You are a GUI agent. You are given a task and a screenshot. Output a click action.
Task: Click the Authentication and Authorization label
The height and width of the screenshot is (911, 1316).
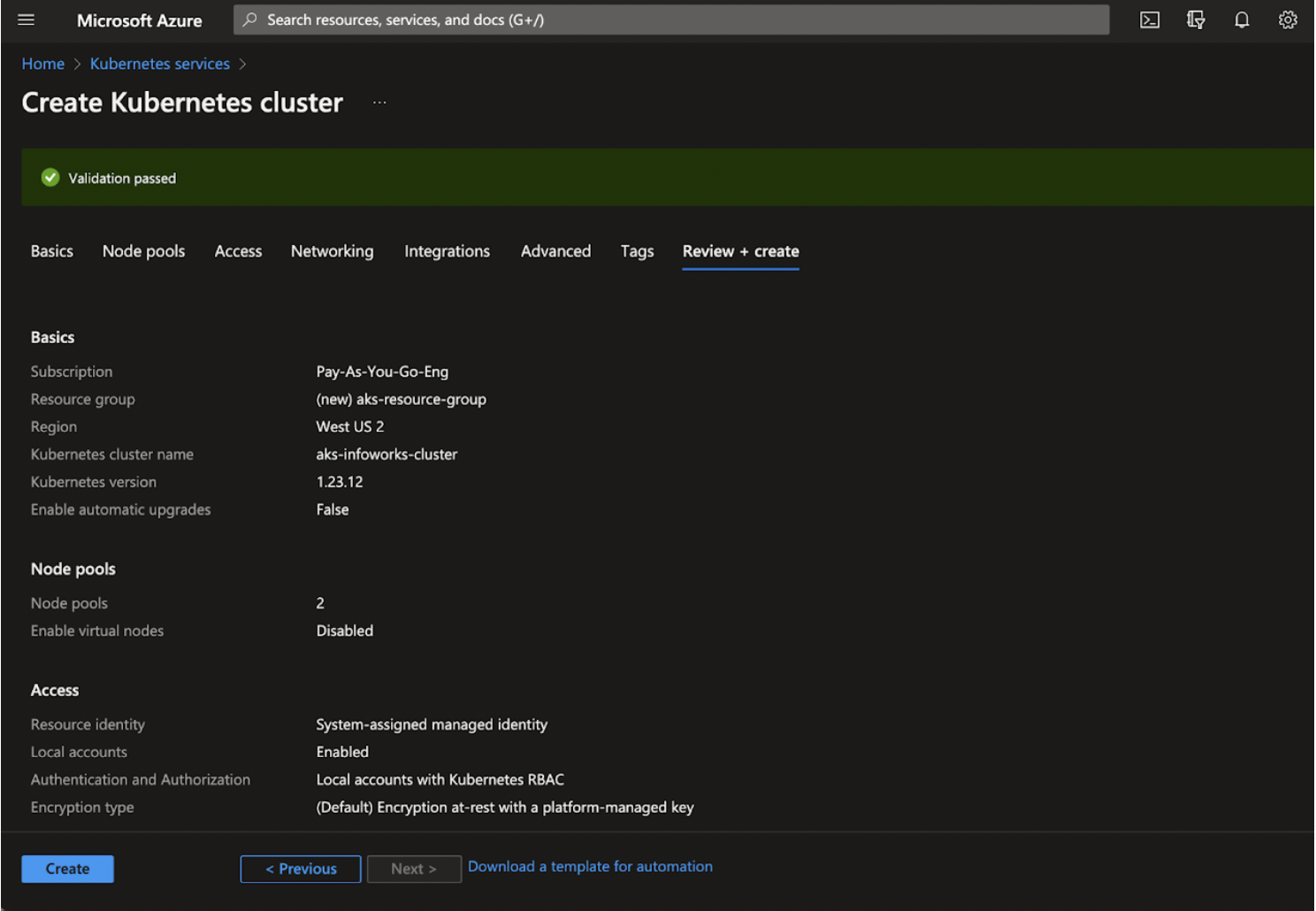point(141,779)
